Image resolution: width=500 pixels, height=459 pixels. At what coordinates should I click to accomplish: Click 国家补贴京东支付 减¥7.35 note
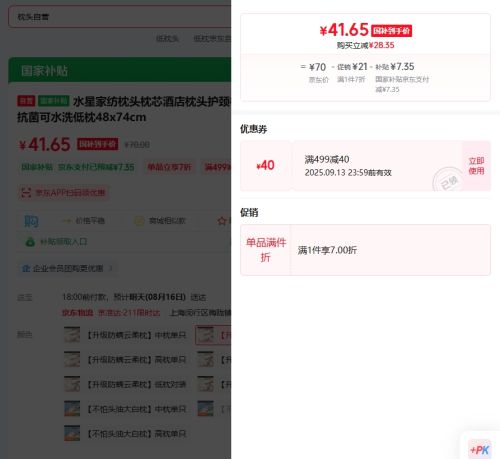(x=402, y=84)
